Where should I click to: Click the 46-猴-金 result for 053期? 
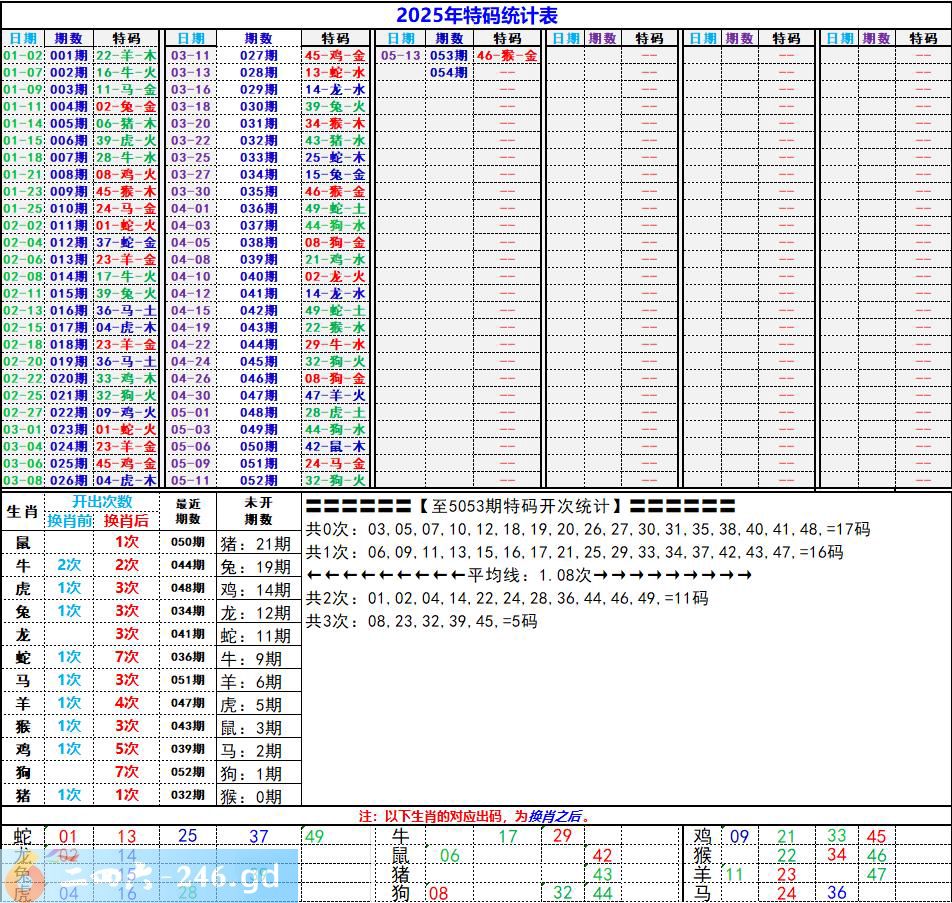(506, 56)
